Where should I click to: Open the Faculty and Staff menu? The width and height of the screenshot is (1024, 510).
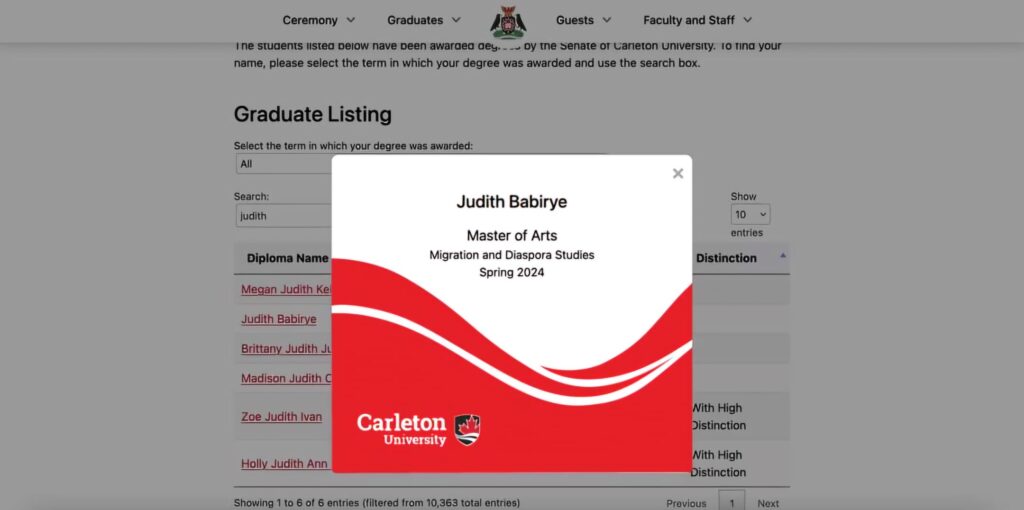pyautogui.click(x=697, y=20)
